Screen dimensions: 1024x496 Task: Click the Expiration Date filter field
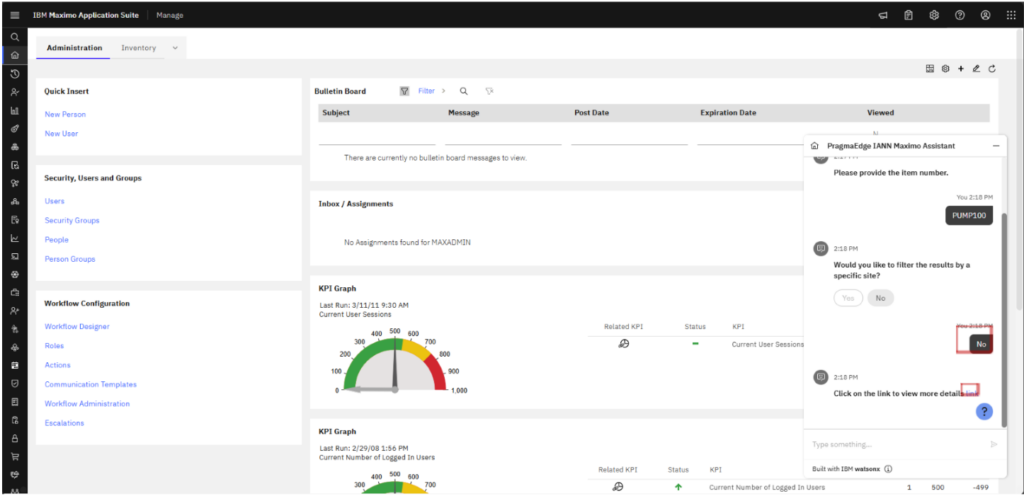[x=751, y=137]
